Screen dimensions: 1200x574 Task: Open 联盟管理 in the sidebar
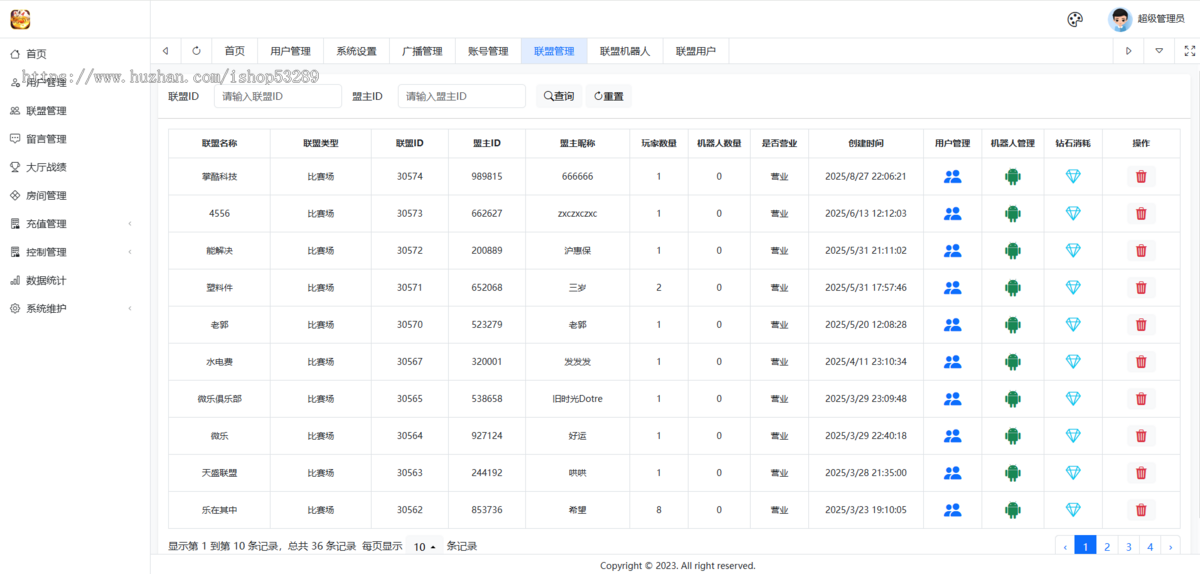[x=75, y=111]
